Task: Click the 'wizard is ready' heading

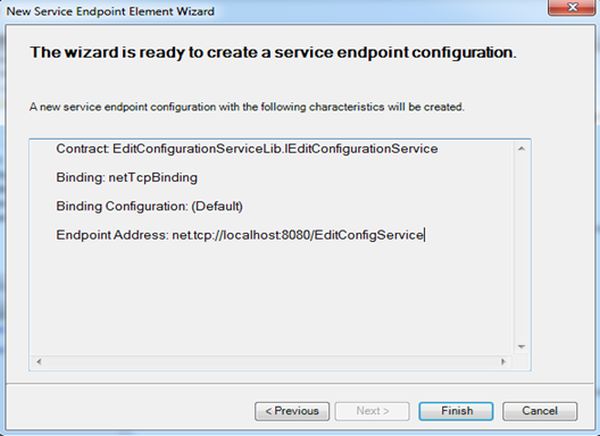Action: (273, 51)
